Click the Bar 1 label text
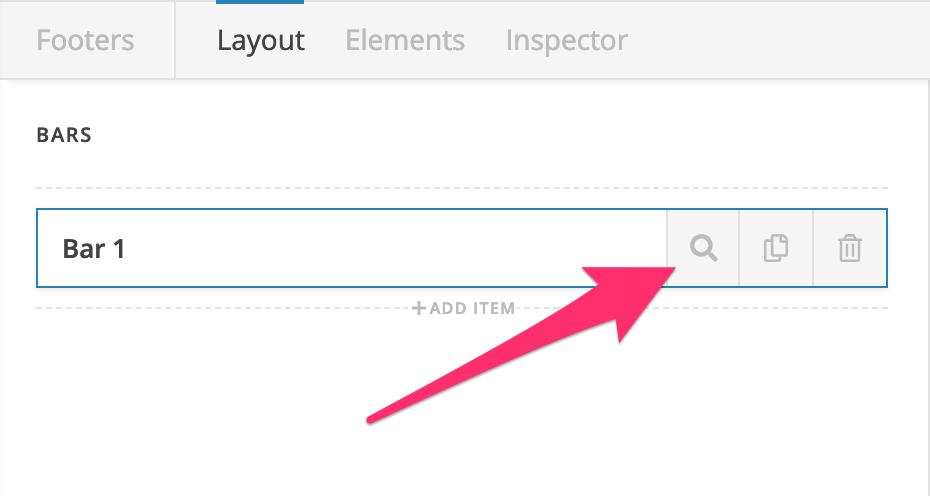Image resolution: width=930 pixels, height=496 pixels. [94, 249]
